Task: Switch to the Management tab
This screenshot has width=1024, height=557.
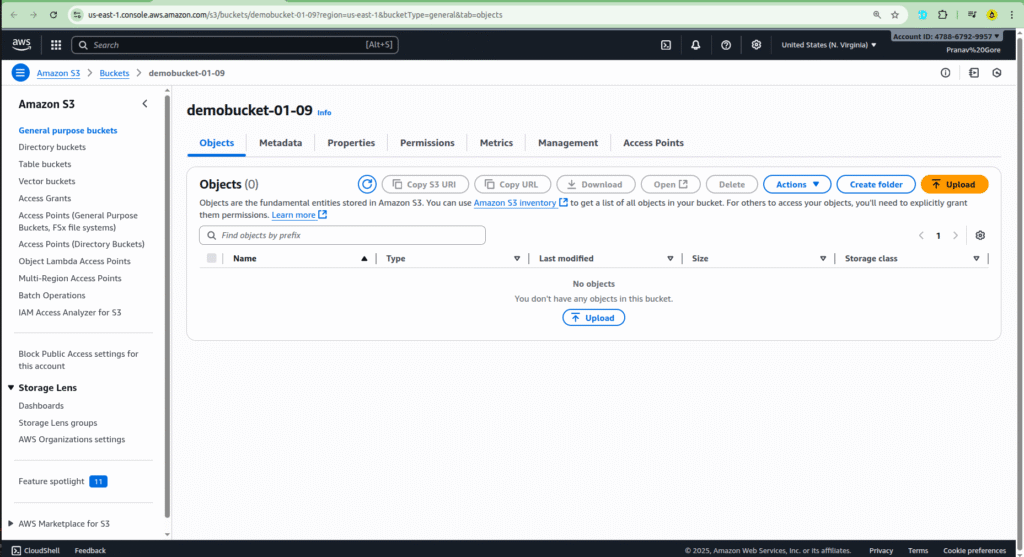Action: point(568,143)
